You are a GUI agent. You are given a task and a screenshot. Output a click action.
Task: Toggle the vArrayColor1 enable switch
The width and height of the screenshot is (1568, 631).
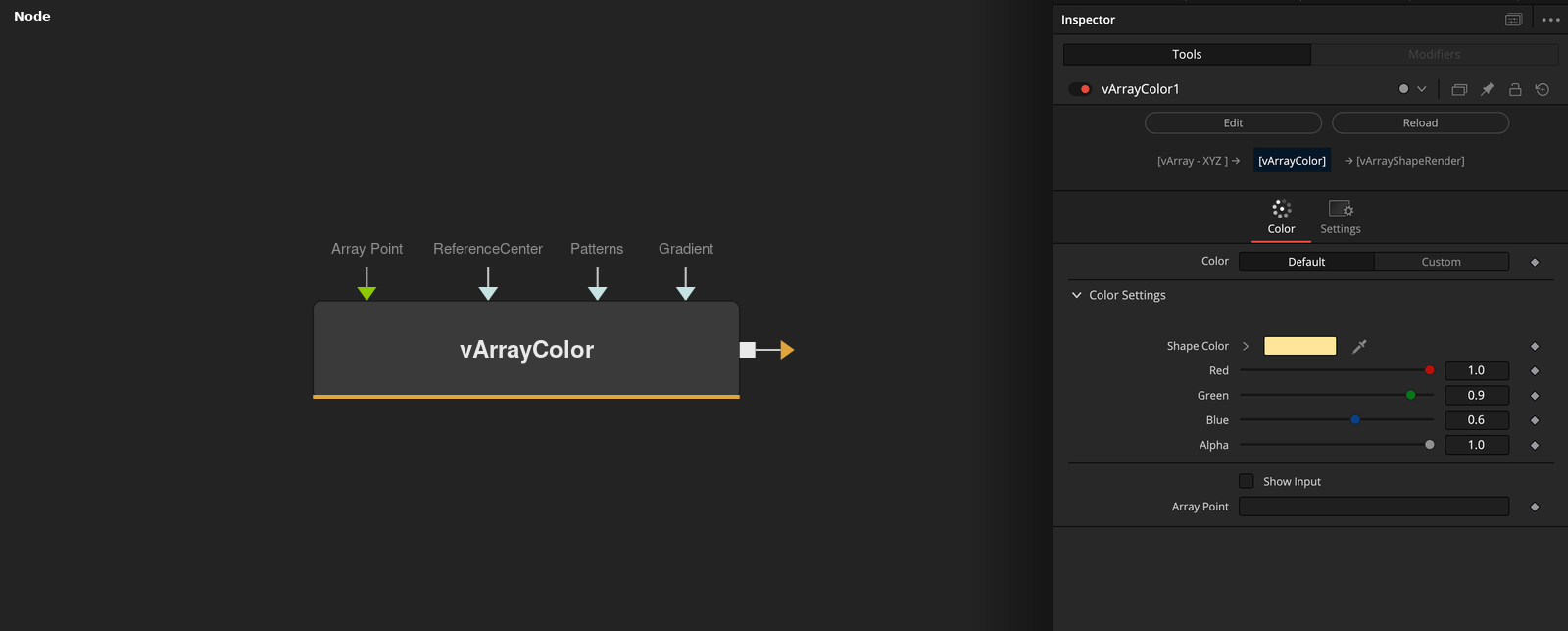pos(1080,89)
